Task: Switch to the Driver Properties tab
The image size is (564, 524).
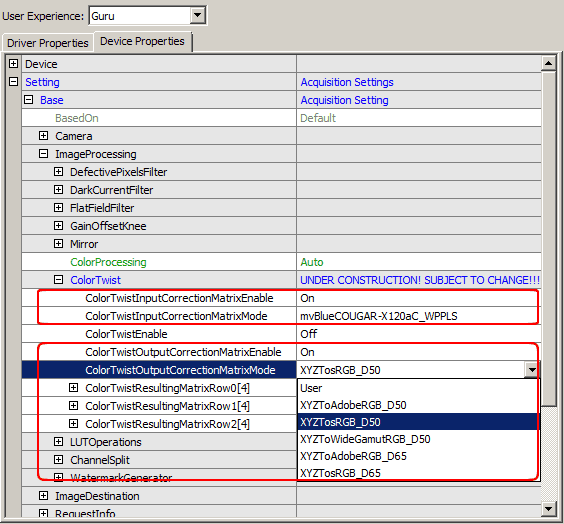Action: click(47, 43)
